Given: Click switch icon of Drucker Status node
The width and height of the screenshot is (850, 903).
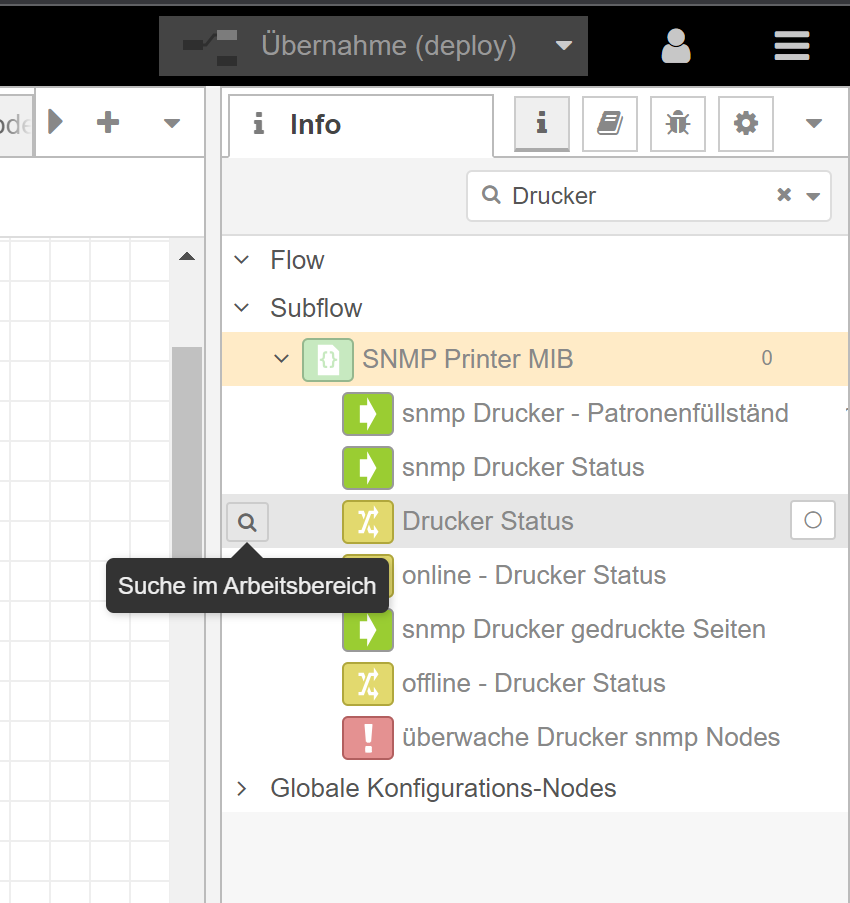Looking at the screenshot, I should [x=368, y=522].
